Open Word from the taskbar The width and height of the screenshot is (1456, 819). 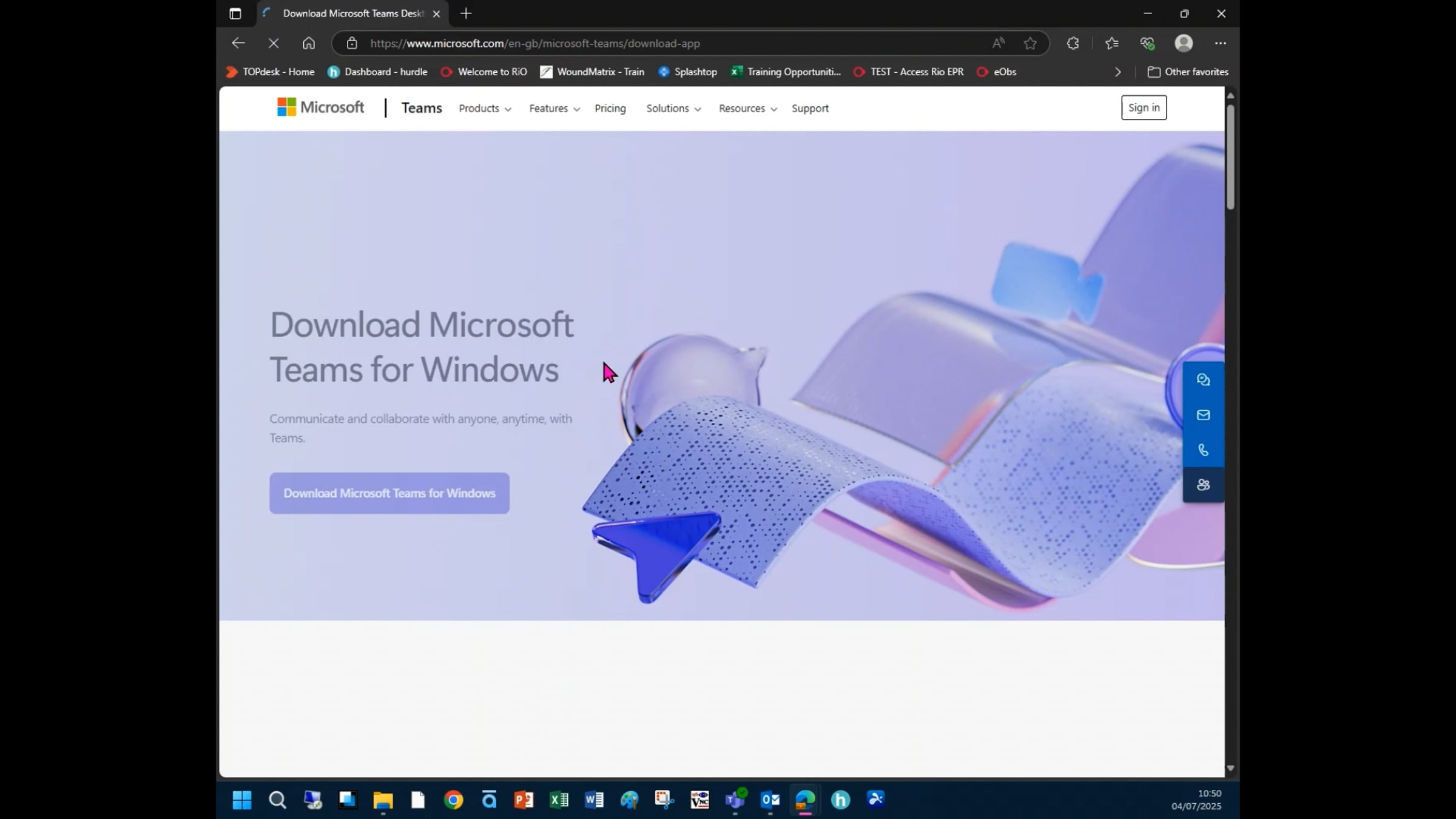(594, 800)
